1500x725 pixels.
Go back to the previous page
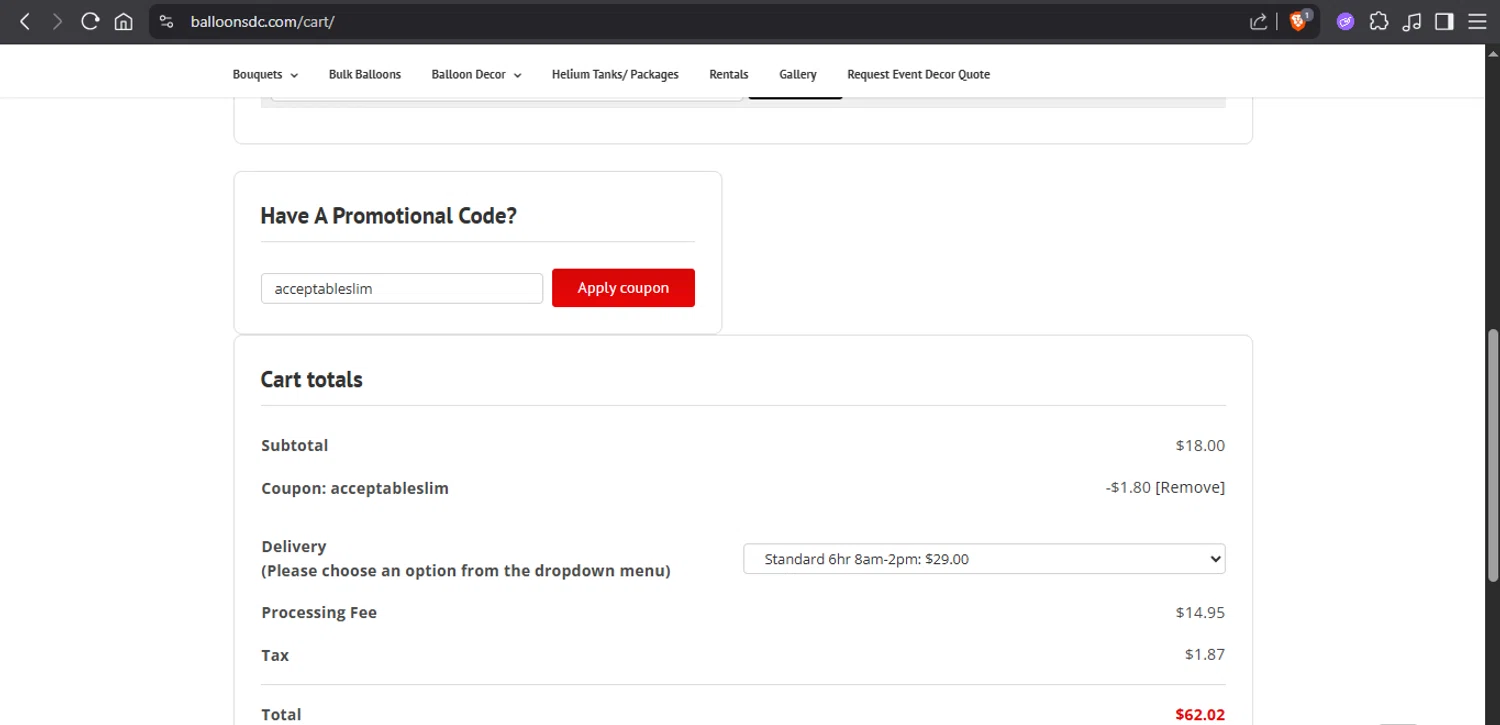point(25,21)
